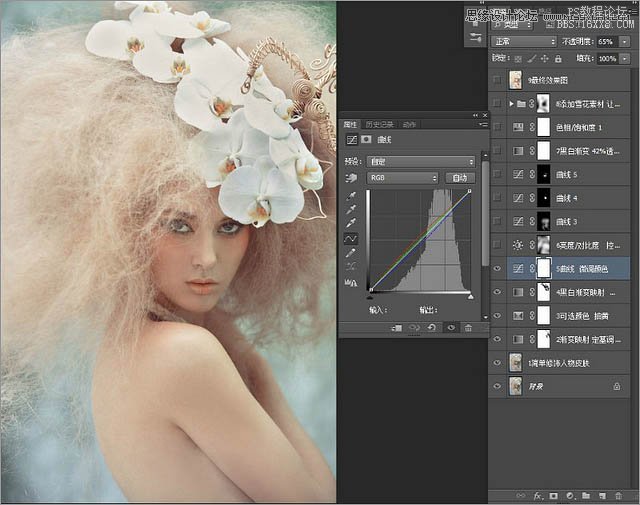Click the histogram clipping warning icon
This screenshot has width=640, height=505.
click(351, 282)
